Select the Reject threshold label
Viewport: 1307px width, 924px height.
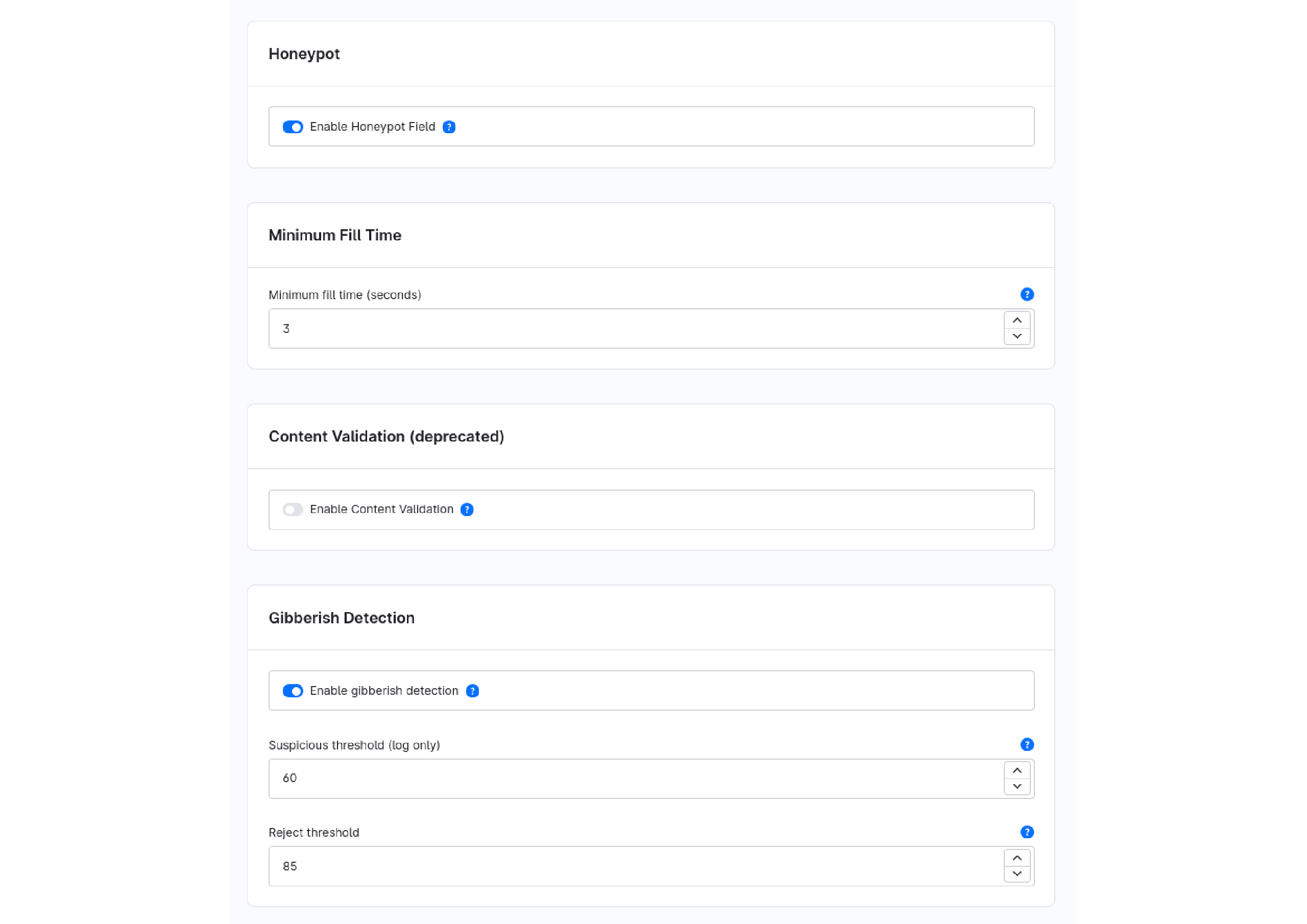313,832
